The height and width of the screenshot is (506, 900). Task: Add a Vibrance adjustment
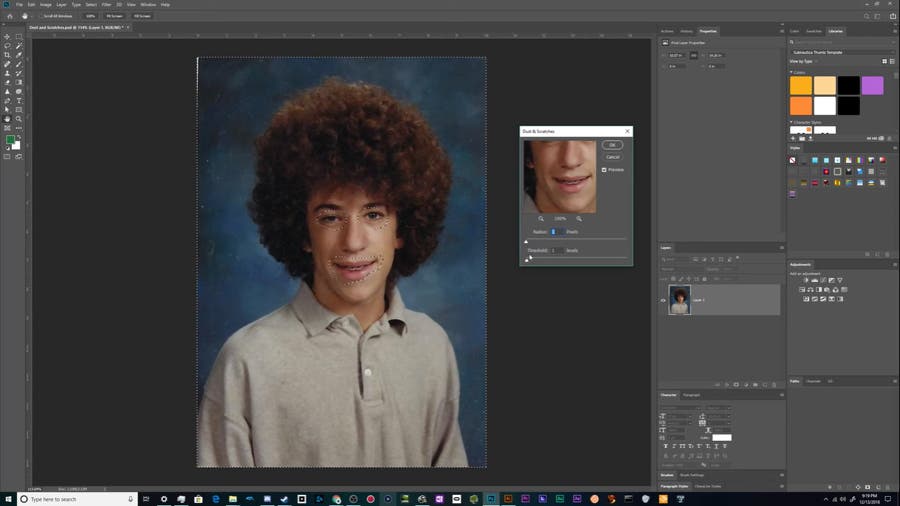(x=840, y=281)
